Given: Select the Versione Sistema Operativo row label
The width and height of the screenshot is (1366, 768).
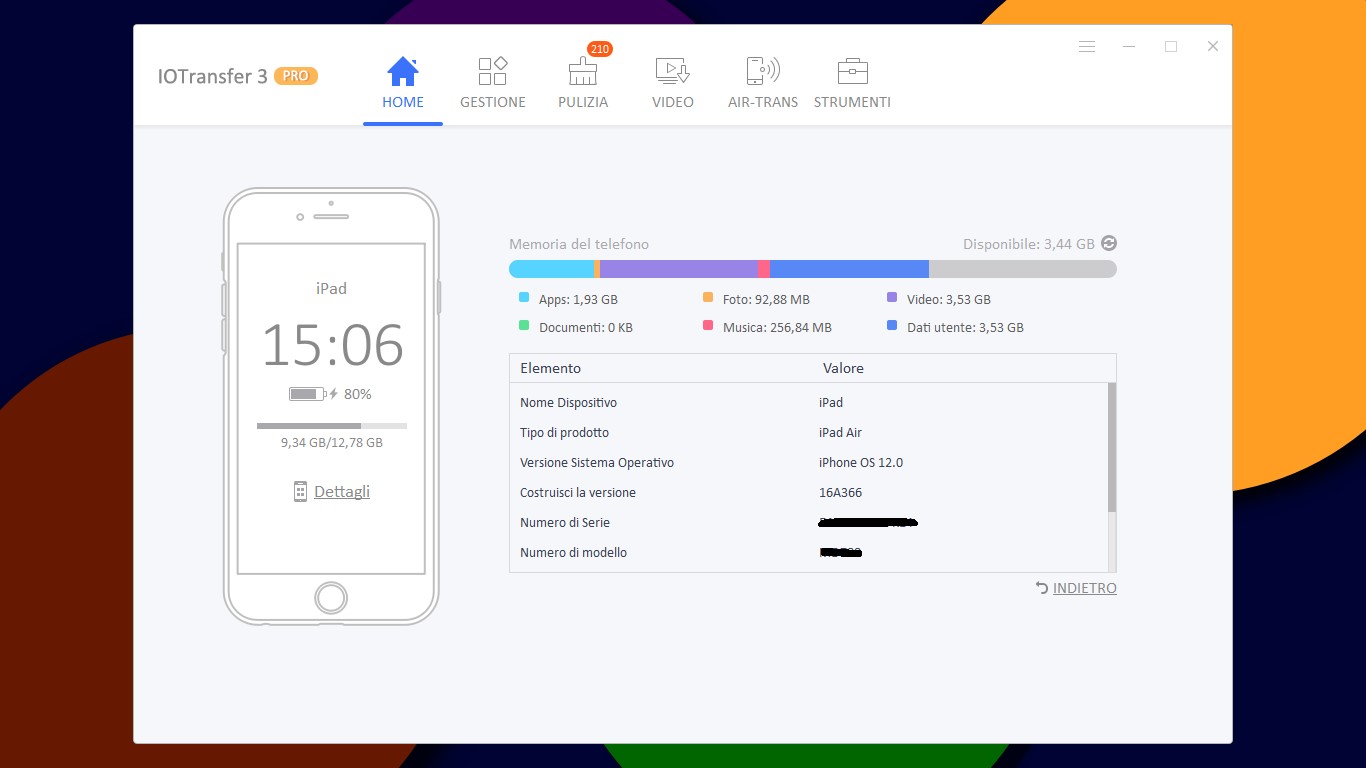Looking at the screenshot, I should 597,463.
